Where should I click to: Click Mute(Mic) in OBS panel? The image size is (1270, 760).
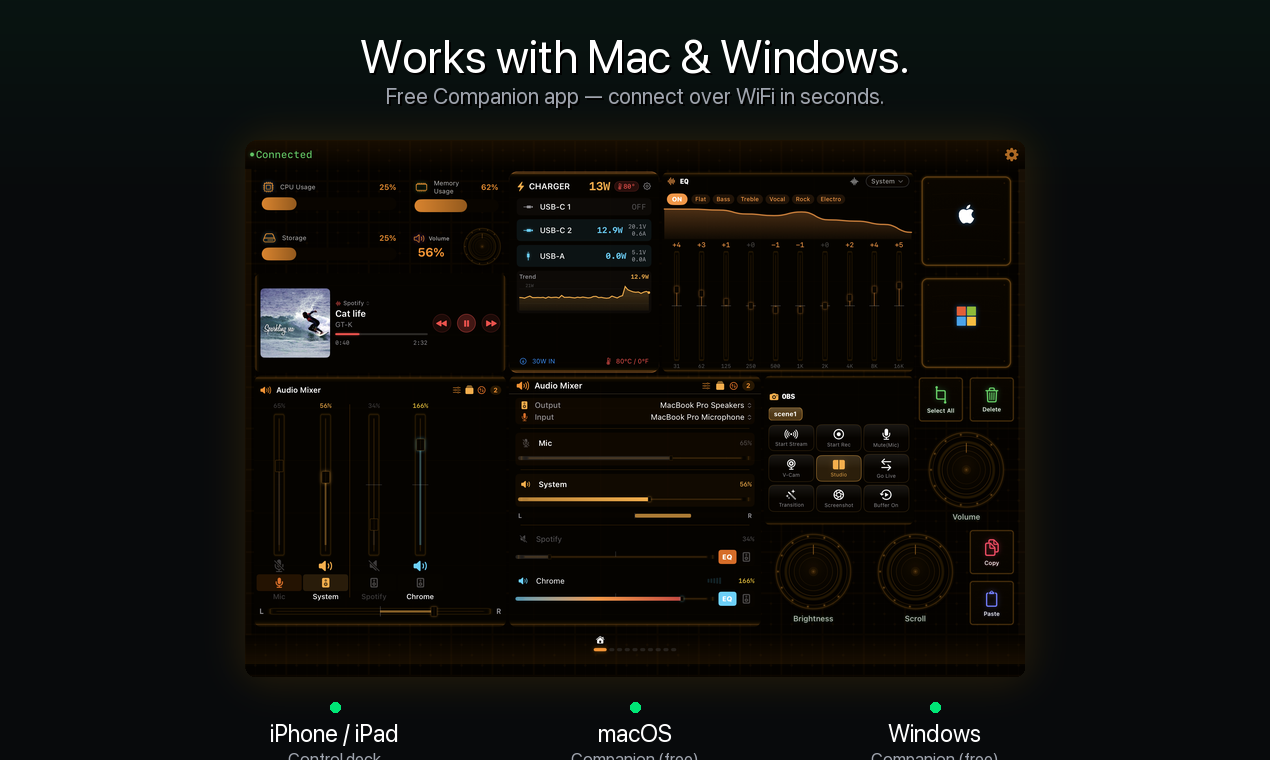[886, 438]
